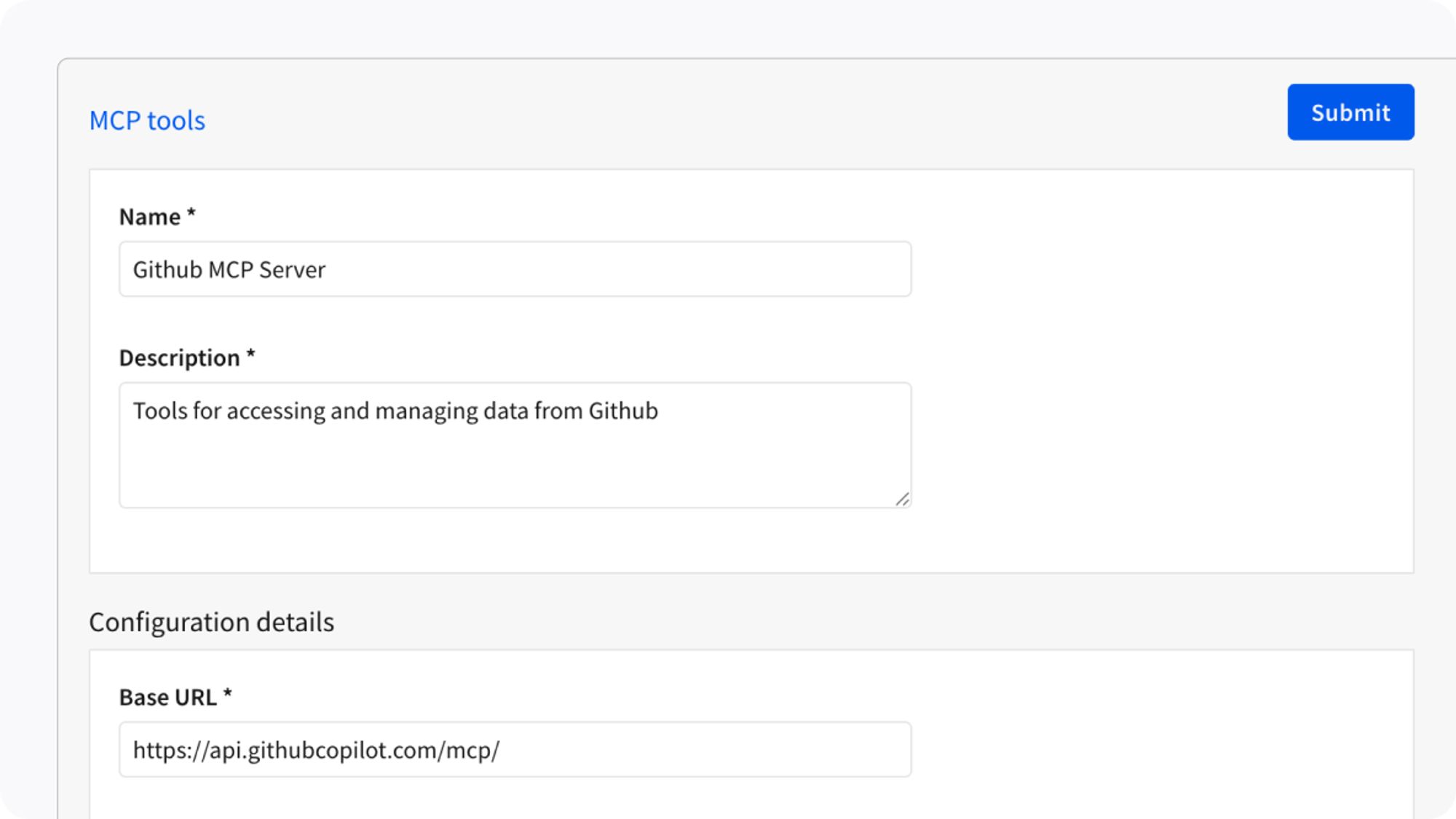
Task: Click the Base URL field label
Action: [x=168, y=697]
